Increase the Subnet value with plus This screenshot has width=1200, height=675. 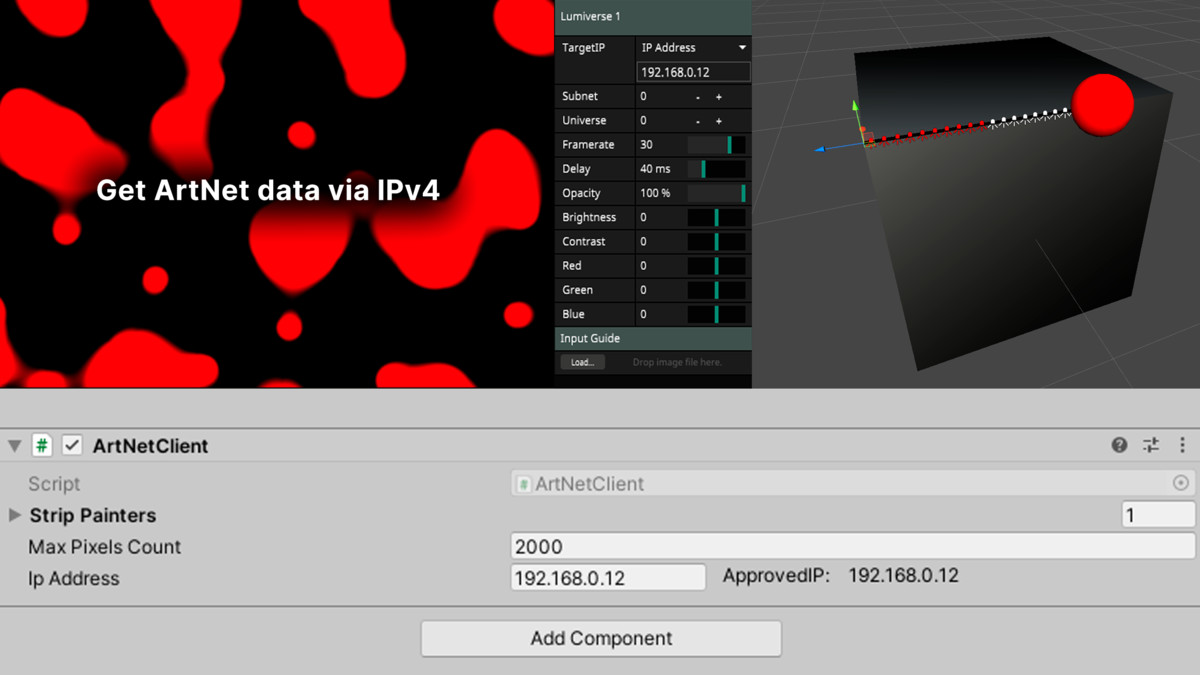point(718,97)
